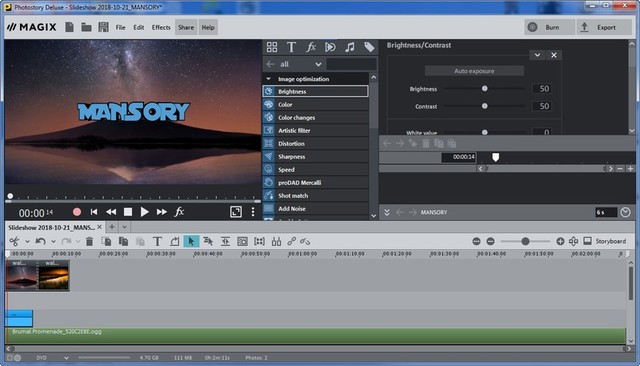This screenshot has height=366, width=640.
Task: Open the Effects menu
Action: pyautogui.click(x=161, y=27)
